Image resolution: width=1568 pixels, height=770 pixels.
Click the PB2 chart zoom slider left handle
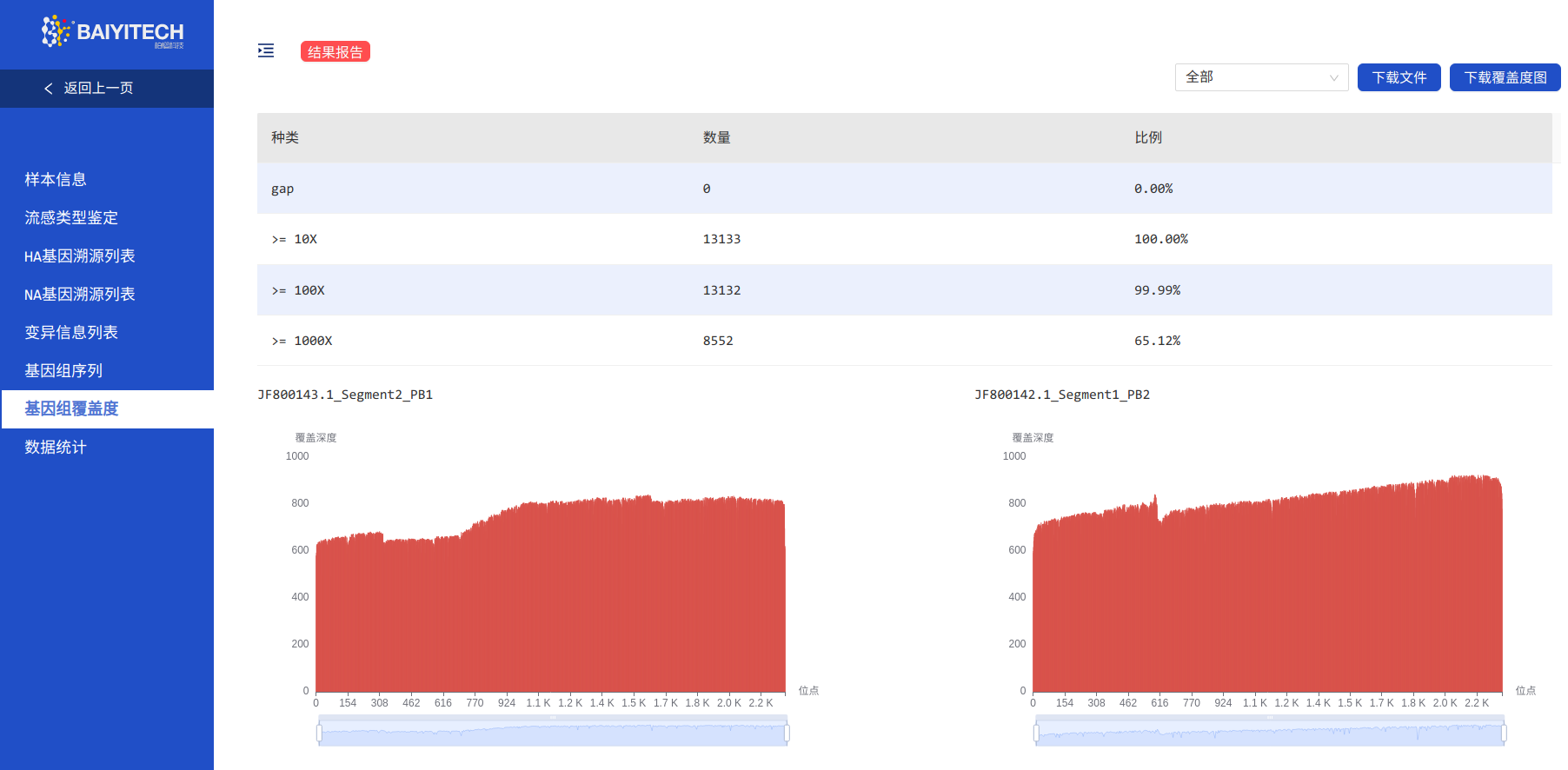tap(1036, 733)
